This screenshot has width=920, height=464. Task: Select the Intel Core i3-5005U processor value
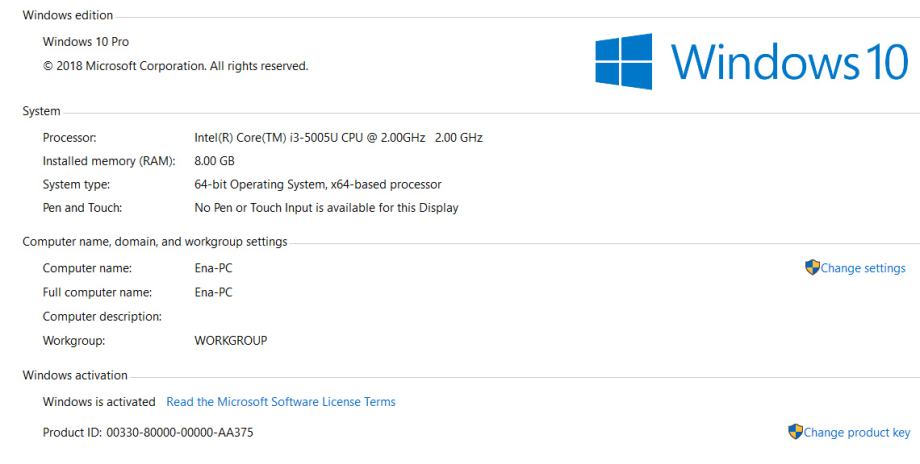point(338,137)
